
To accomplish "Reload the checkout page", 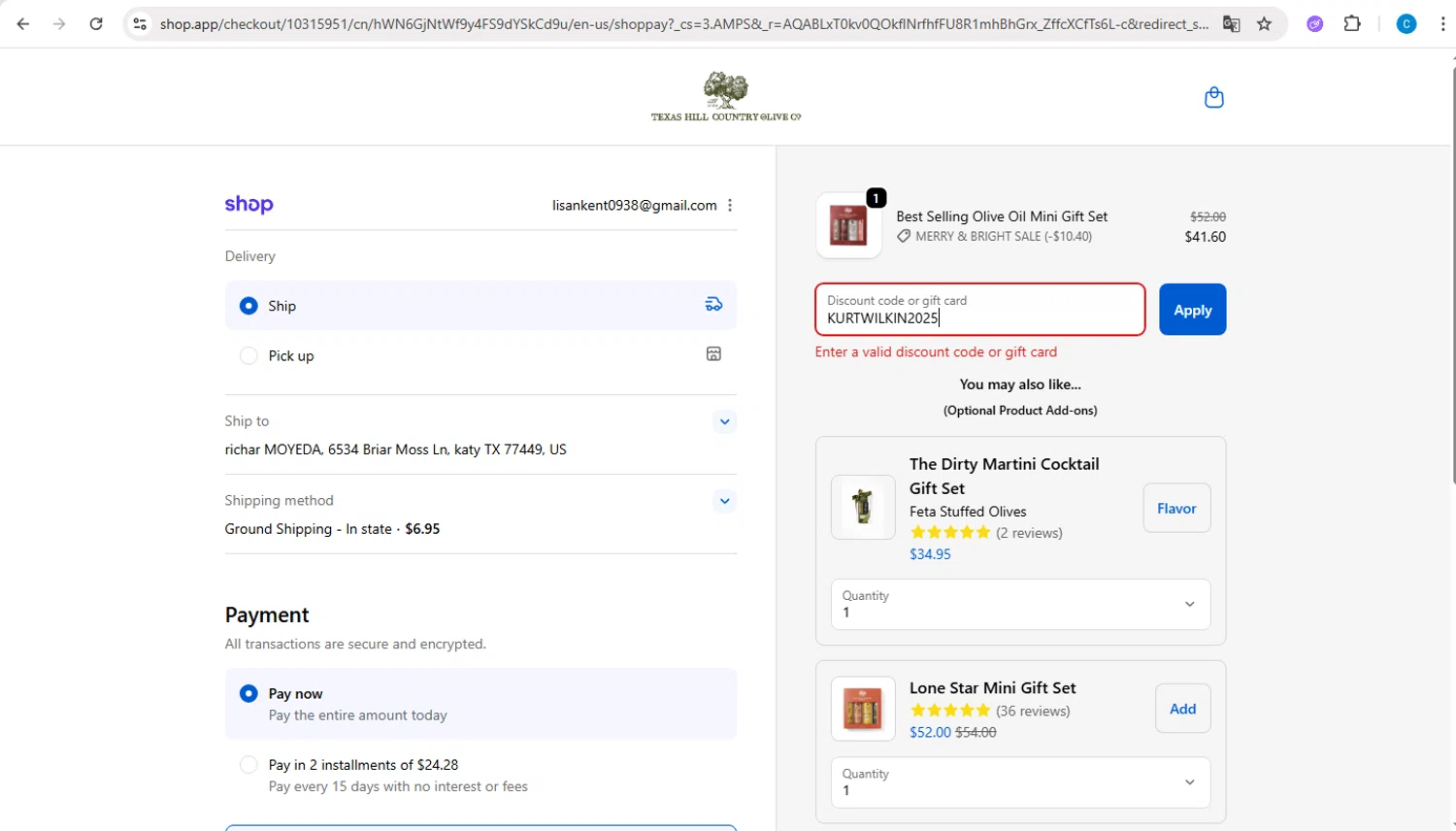I will tap(96, 24).
